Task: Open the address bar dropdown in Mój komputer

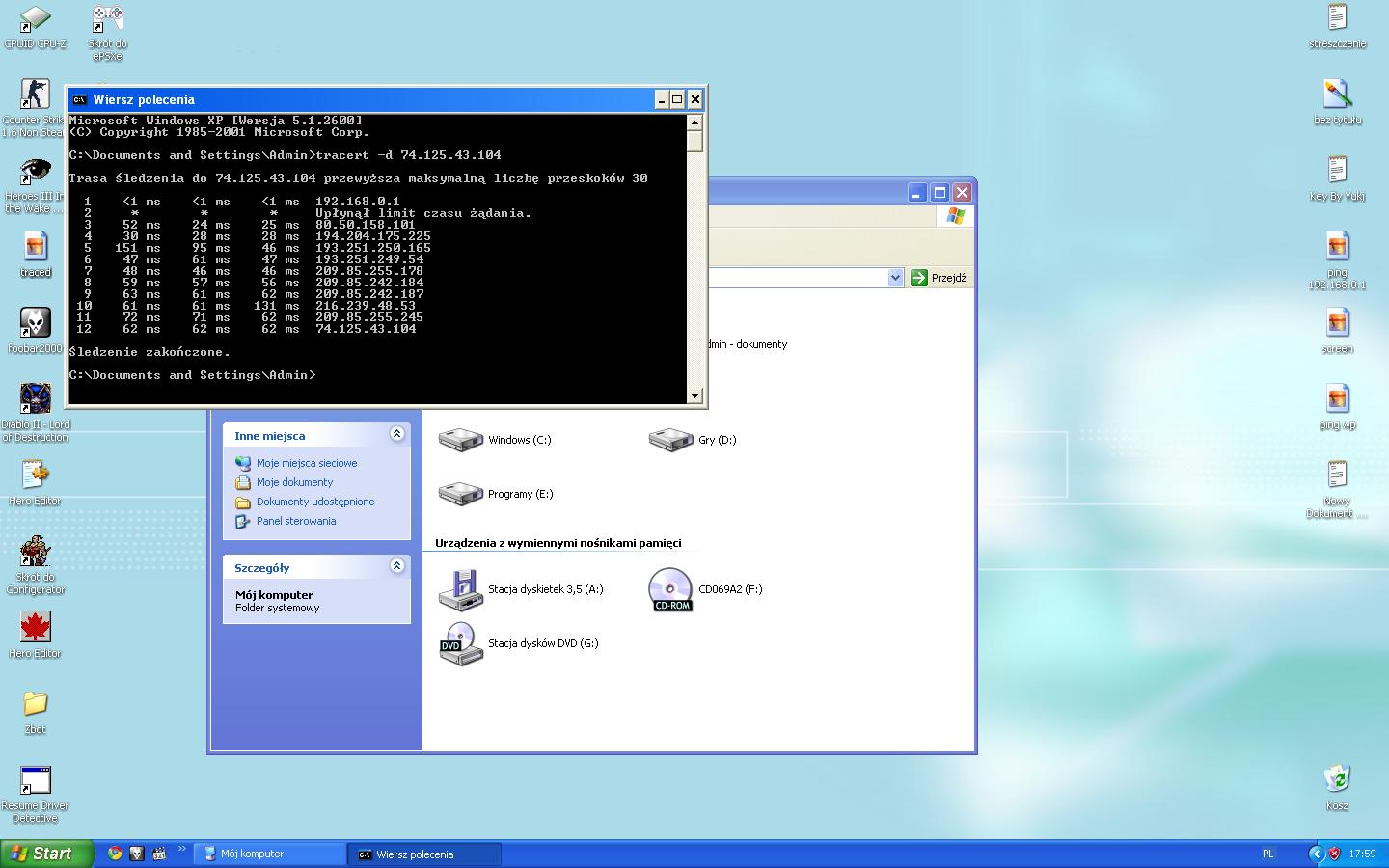Action: click(x=895, y=278)
